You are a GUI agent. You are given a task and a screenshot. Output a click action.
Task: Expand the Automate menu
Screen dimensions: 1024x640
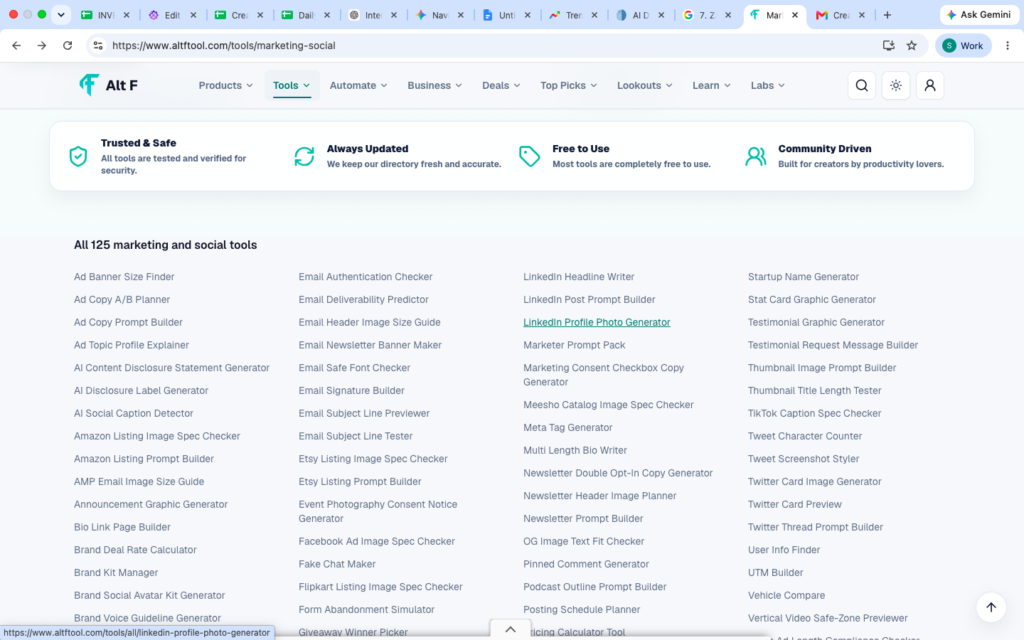pyautogui.click(x=359, y=86)
